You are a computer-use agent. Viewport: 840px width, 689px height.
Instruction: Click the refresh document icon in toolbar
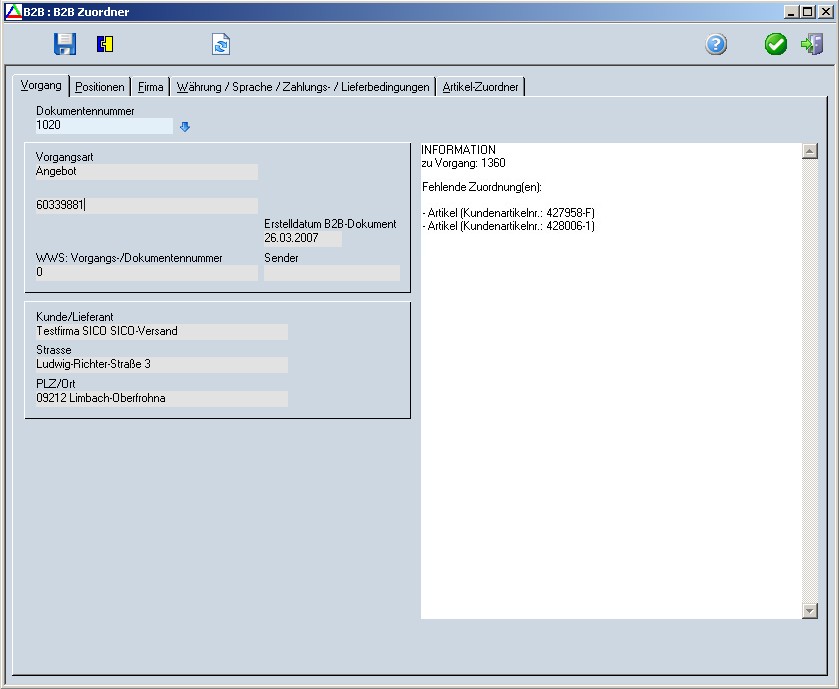coord(221,44)
